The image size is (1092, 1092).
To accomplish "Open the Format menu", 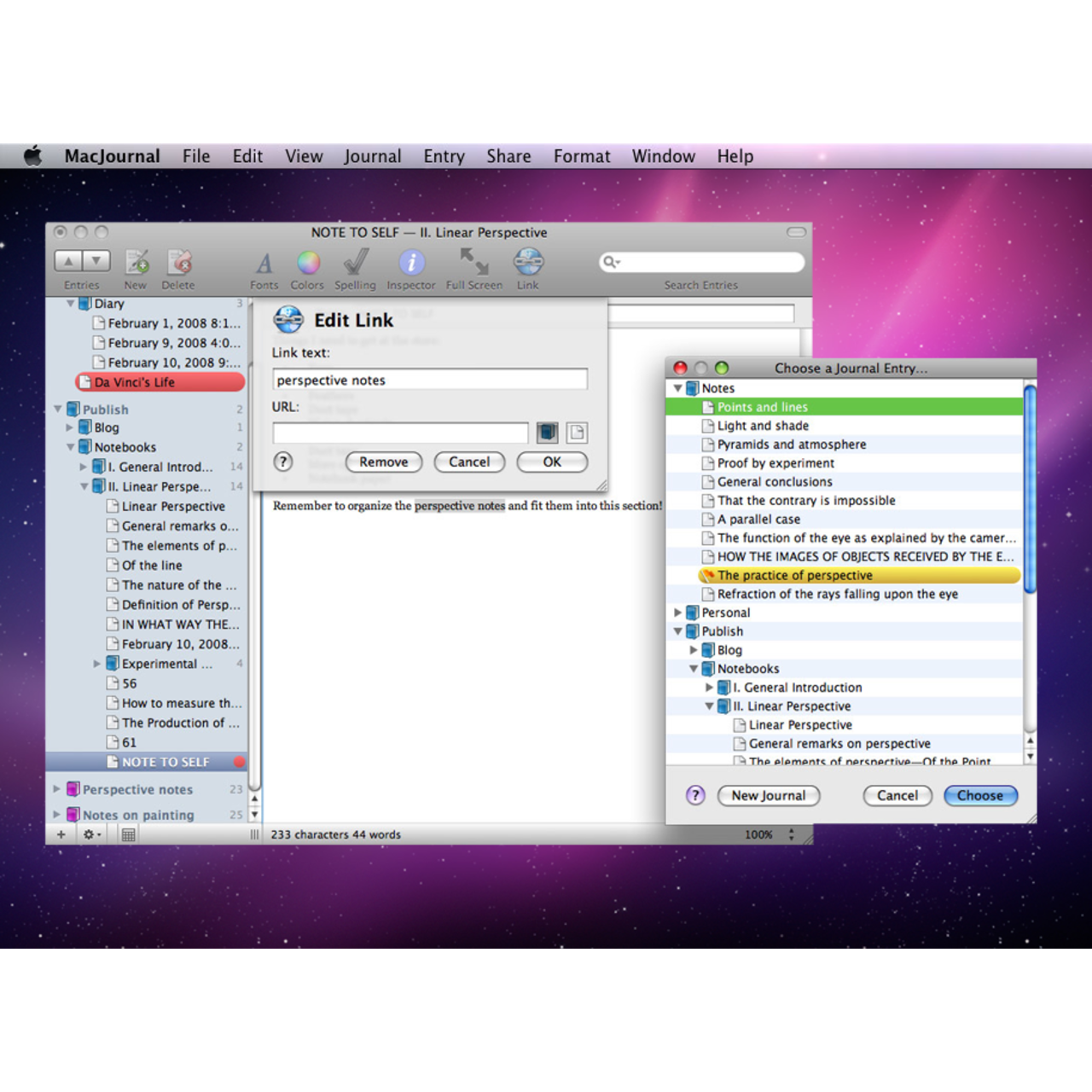I will click(x=582, y=156).
